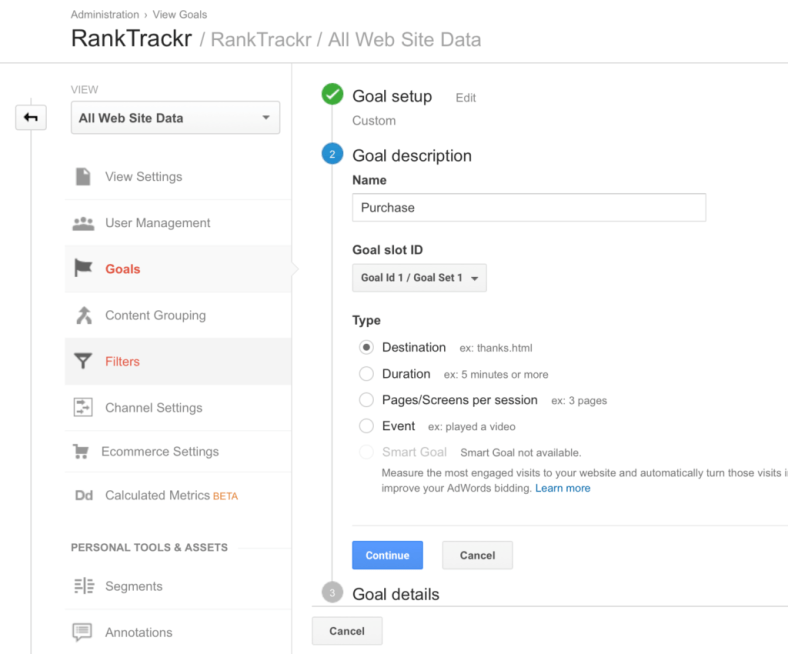The image size is (788, 654).
Task: Click the Channel Settings icon
Action: point(83,407)
